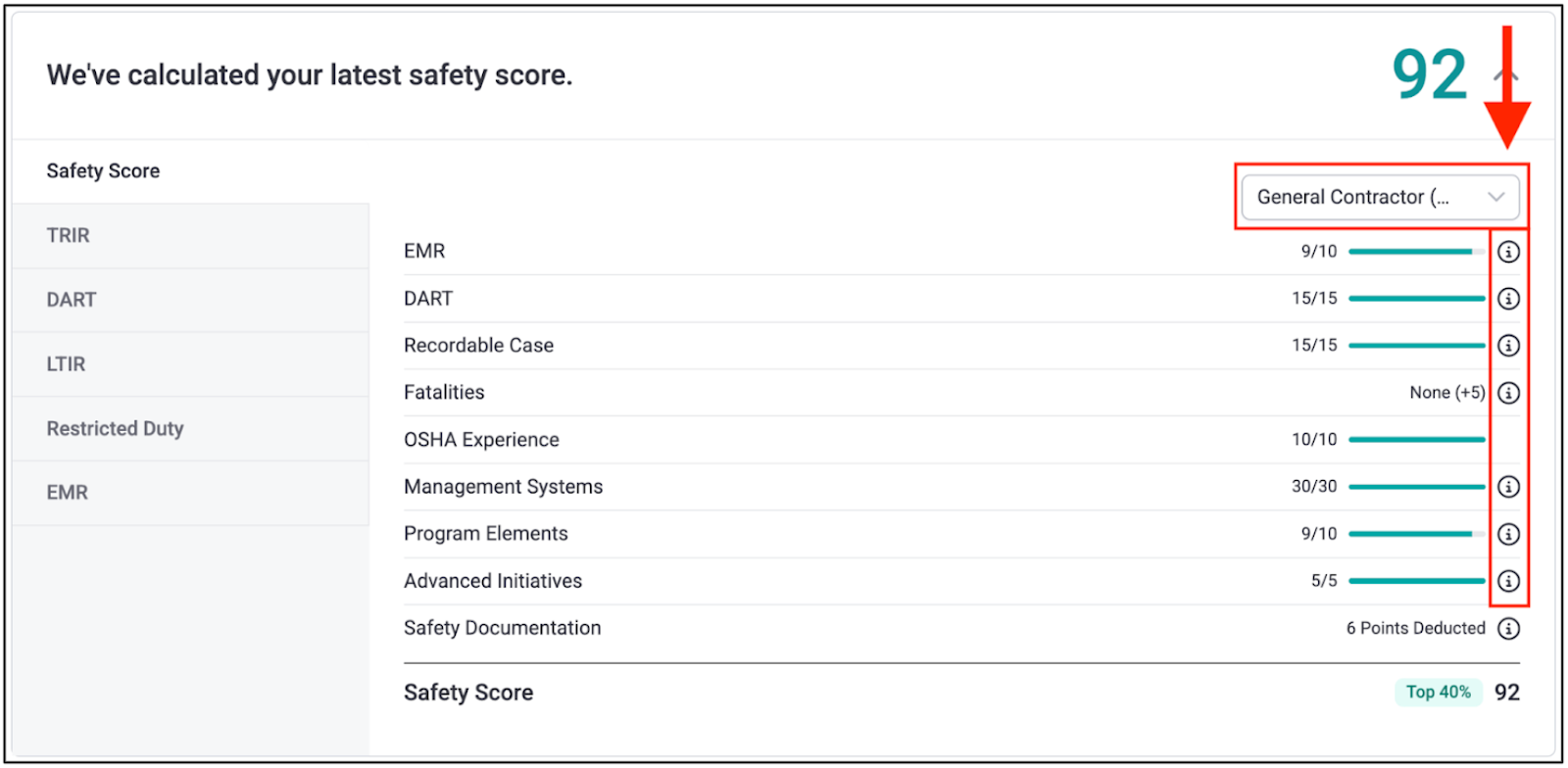Click the 6 Points Deducted text
Screen dimensions: 1568x768
coord(1415,628)
